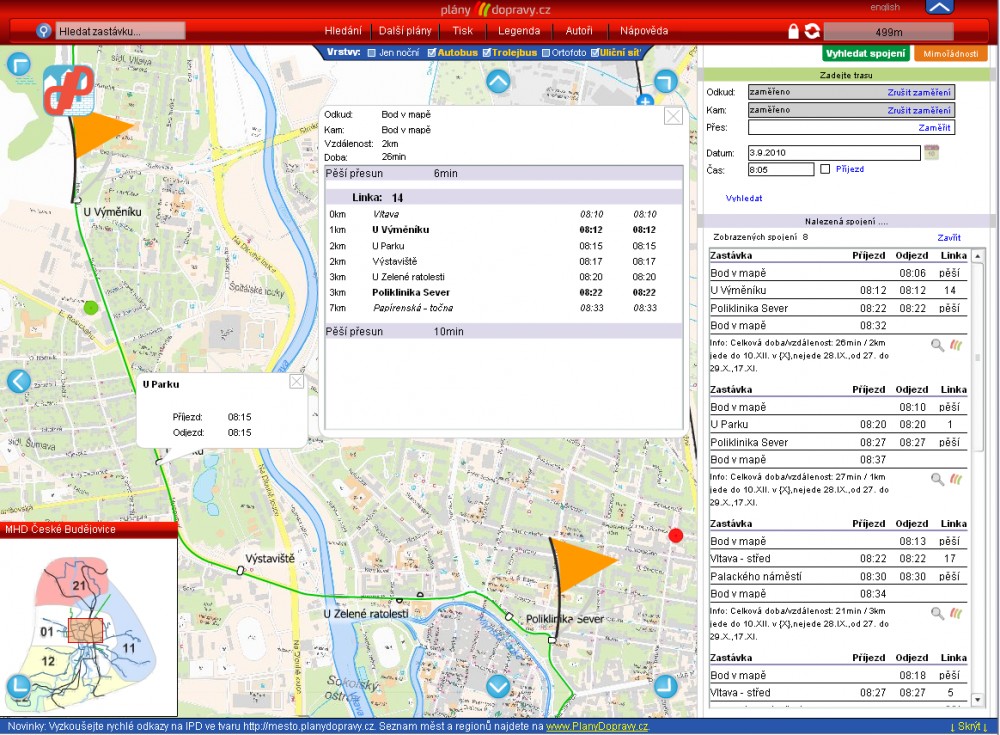The width and height of the screenshot is (1000, 735).
Task: Open the Legenda menu
Action: click(518, 31)
